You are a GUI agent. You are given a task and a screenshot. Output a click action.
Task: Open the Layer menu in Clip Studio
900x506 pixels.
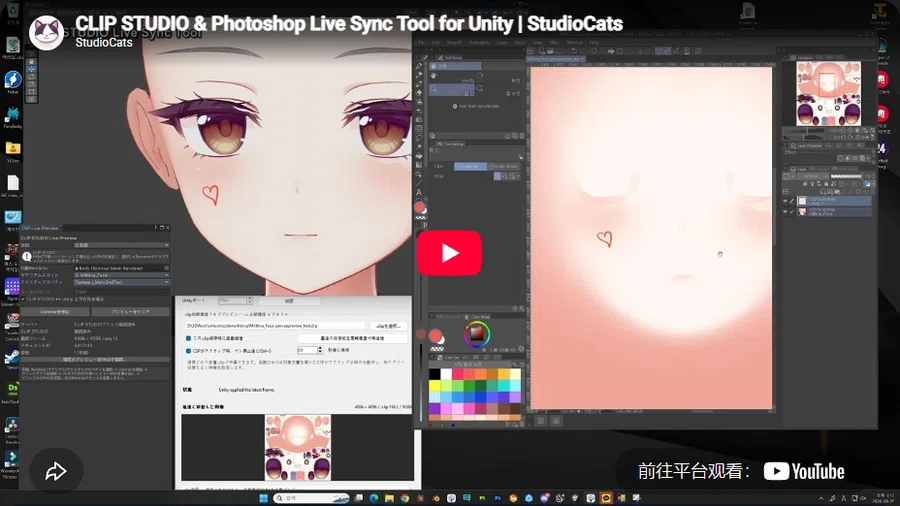tap(502, 42)
